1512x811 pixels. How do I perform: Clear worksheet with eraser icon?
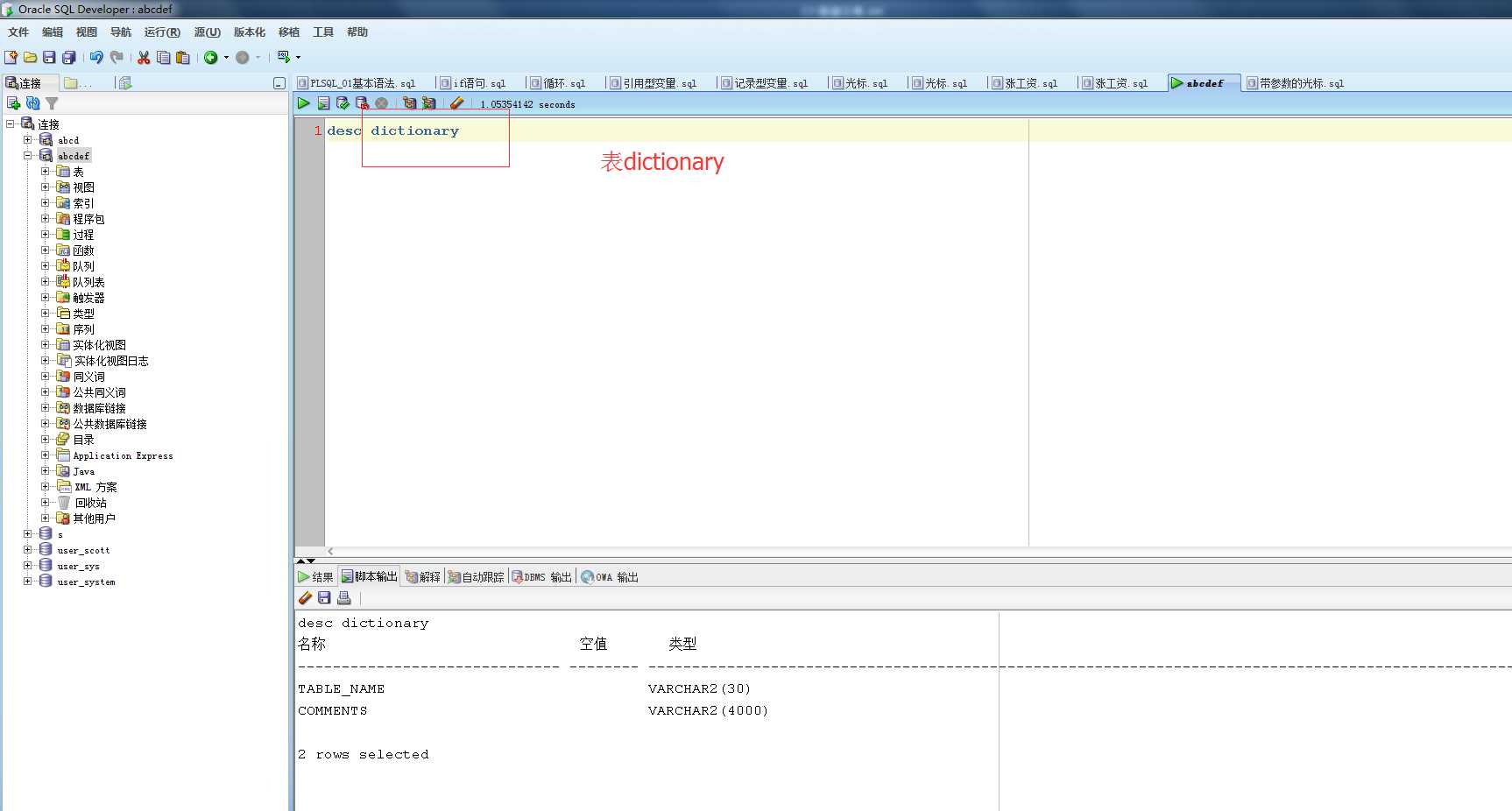coord(456,103)
